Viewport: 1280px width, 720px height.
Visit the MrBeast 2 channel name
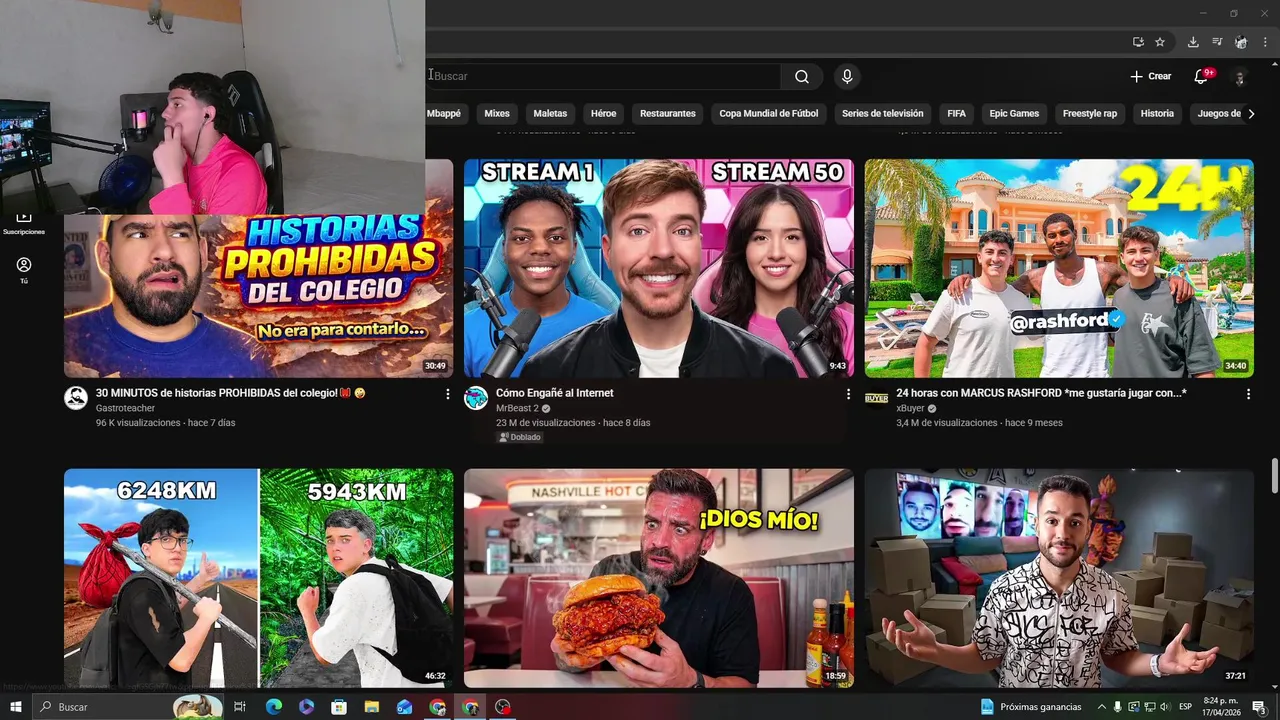pyautogui.click(x=517, y=408)
